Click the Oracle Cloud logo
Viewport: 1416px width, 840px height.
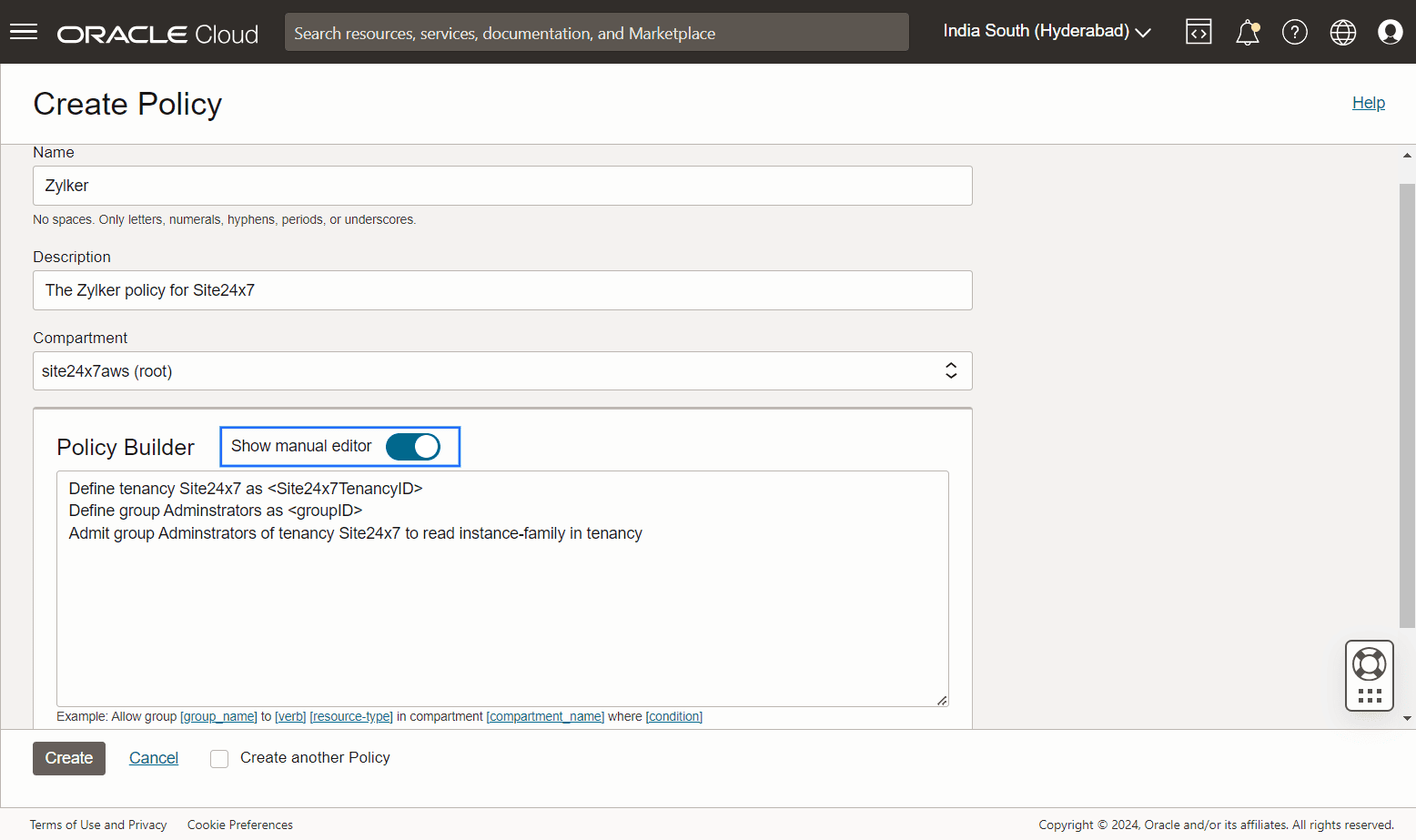157,35
